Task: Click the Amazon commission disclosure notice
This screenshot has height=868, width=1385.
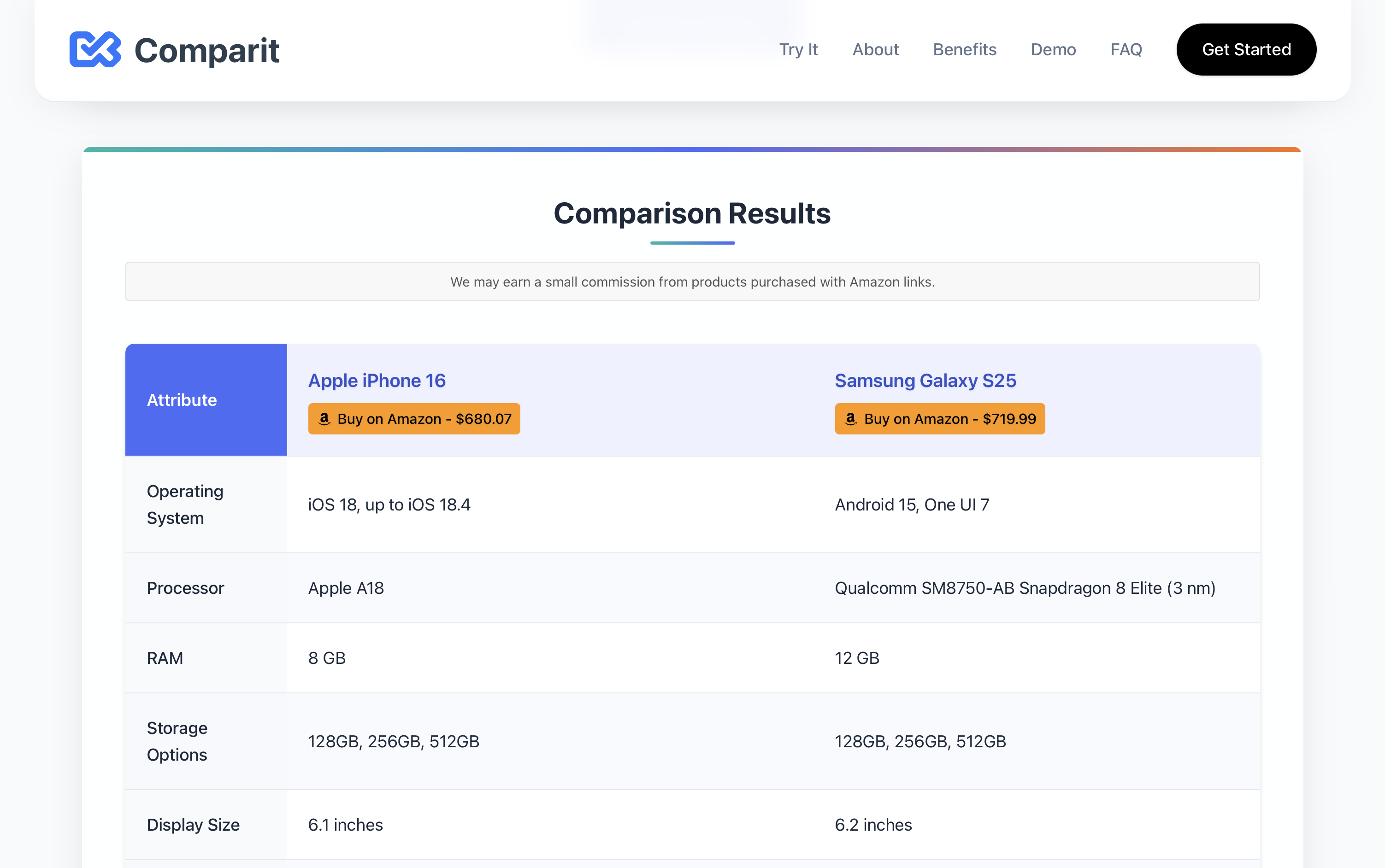Action: point(692,282)
